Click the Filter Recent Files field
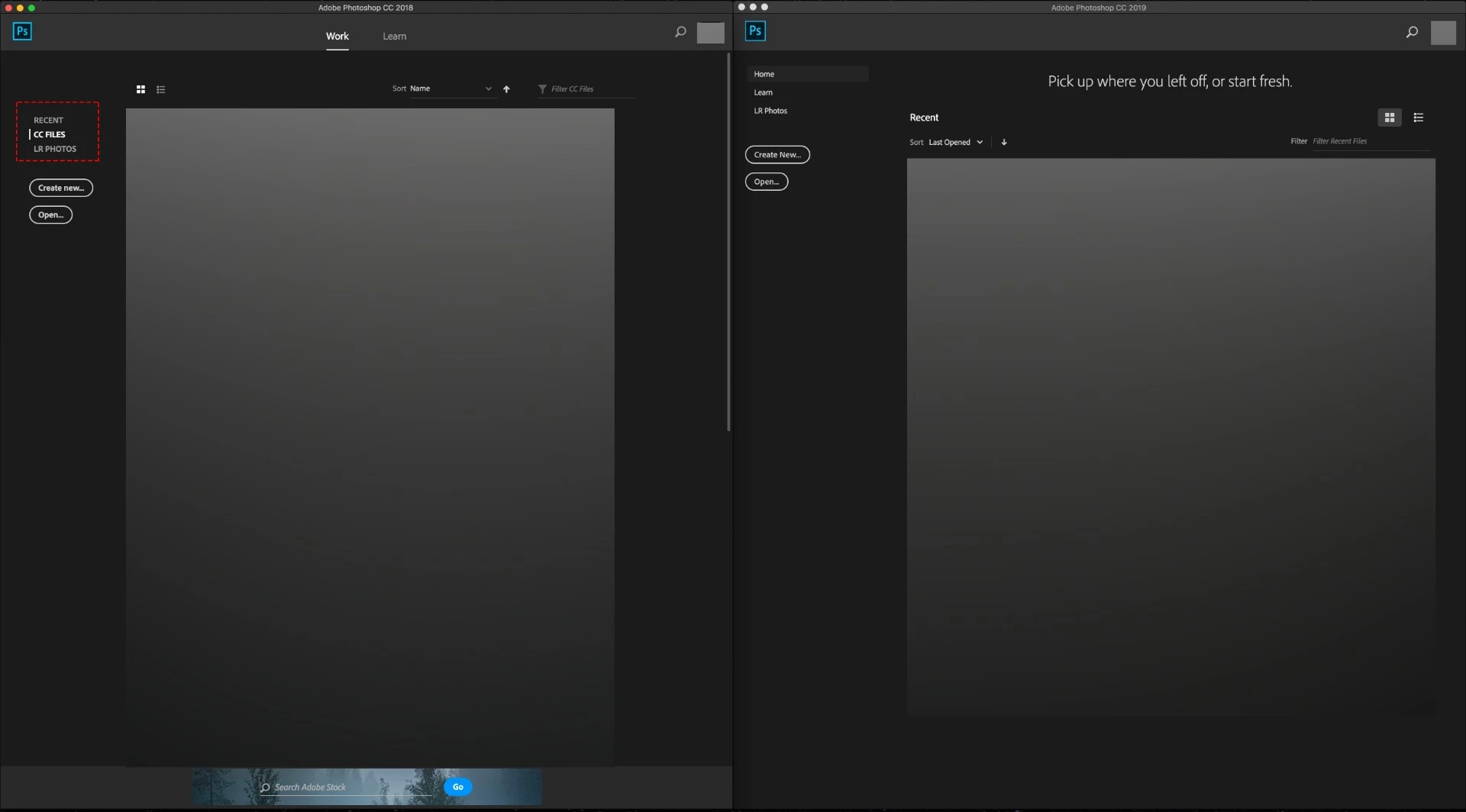The image size is (1466, 812). [x=1371, y=141]
